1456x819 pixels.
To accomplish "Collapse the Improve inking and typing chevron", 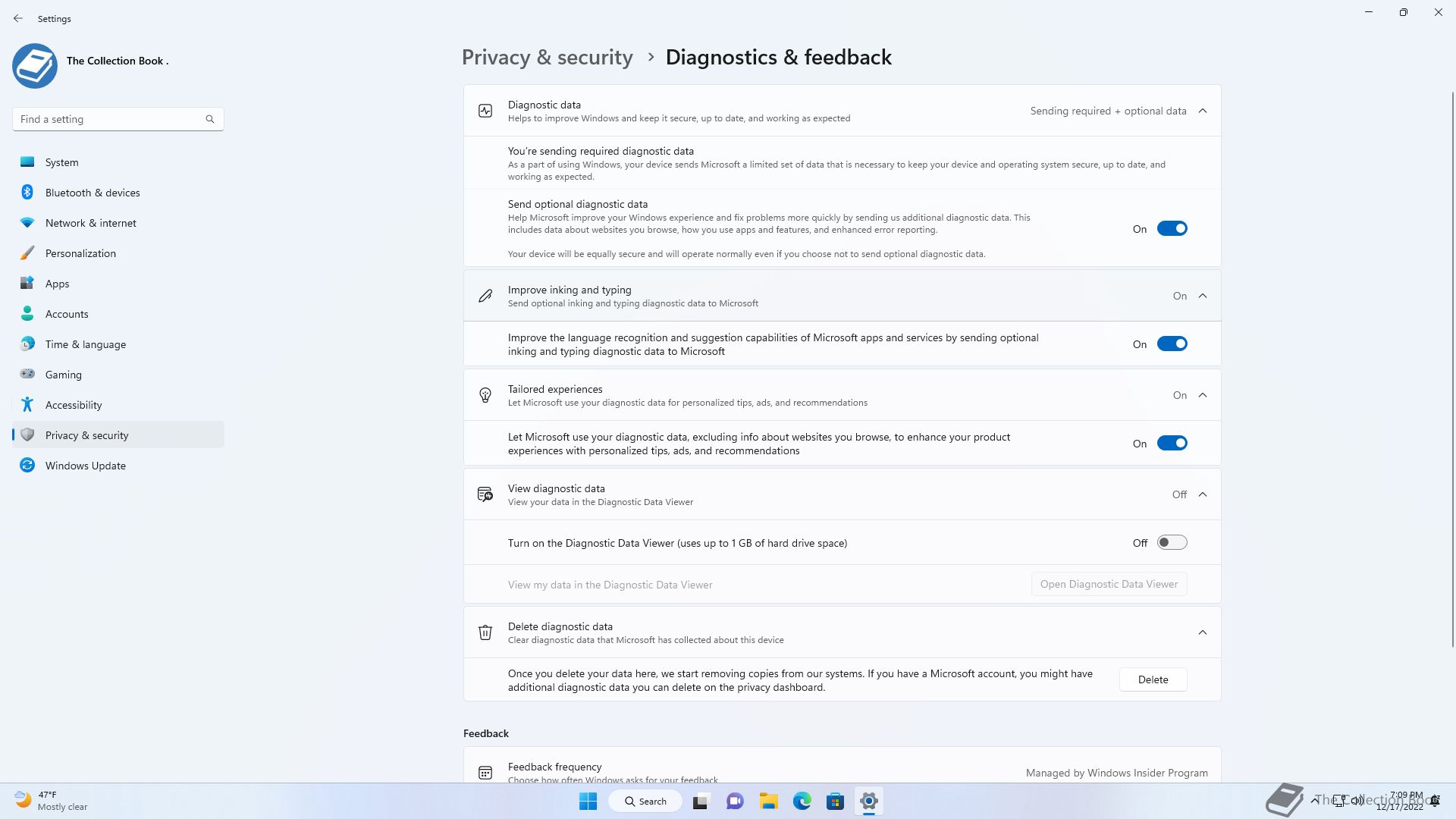I will coord(1203,296).
